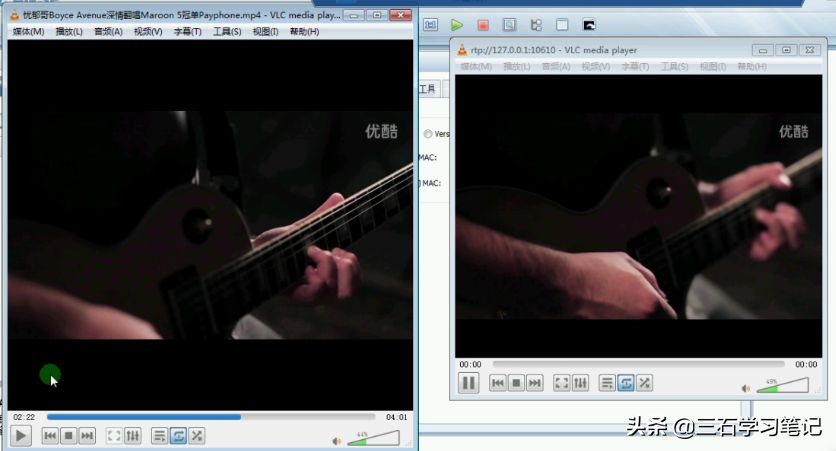Pause playback in rtp VLC window

(469, 383)
